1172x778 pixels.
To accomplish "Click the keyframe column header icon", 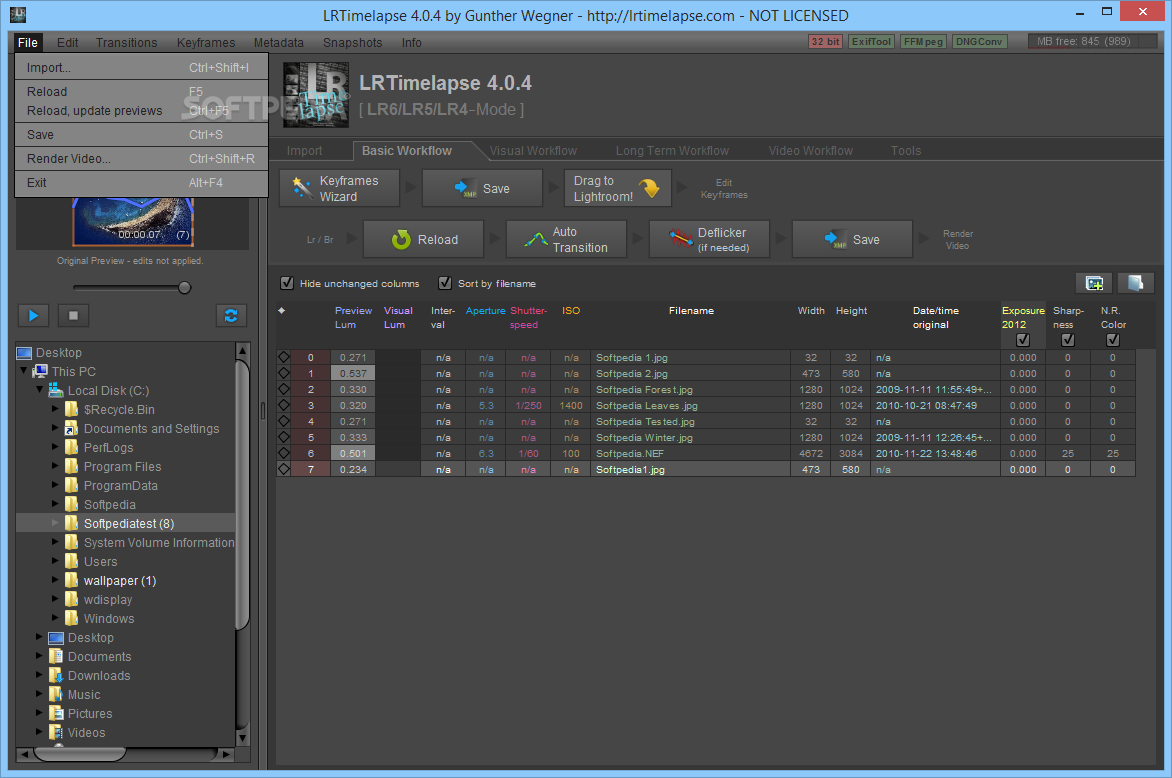I will point(282,311).
